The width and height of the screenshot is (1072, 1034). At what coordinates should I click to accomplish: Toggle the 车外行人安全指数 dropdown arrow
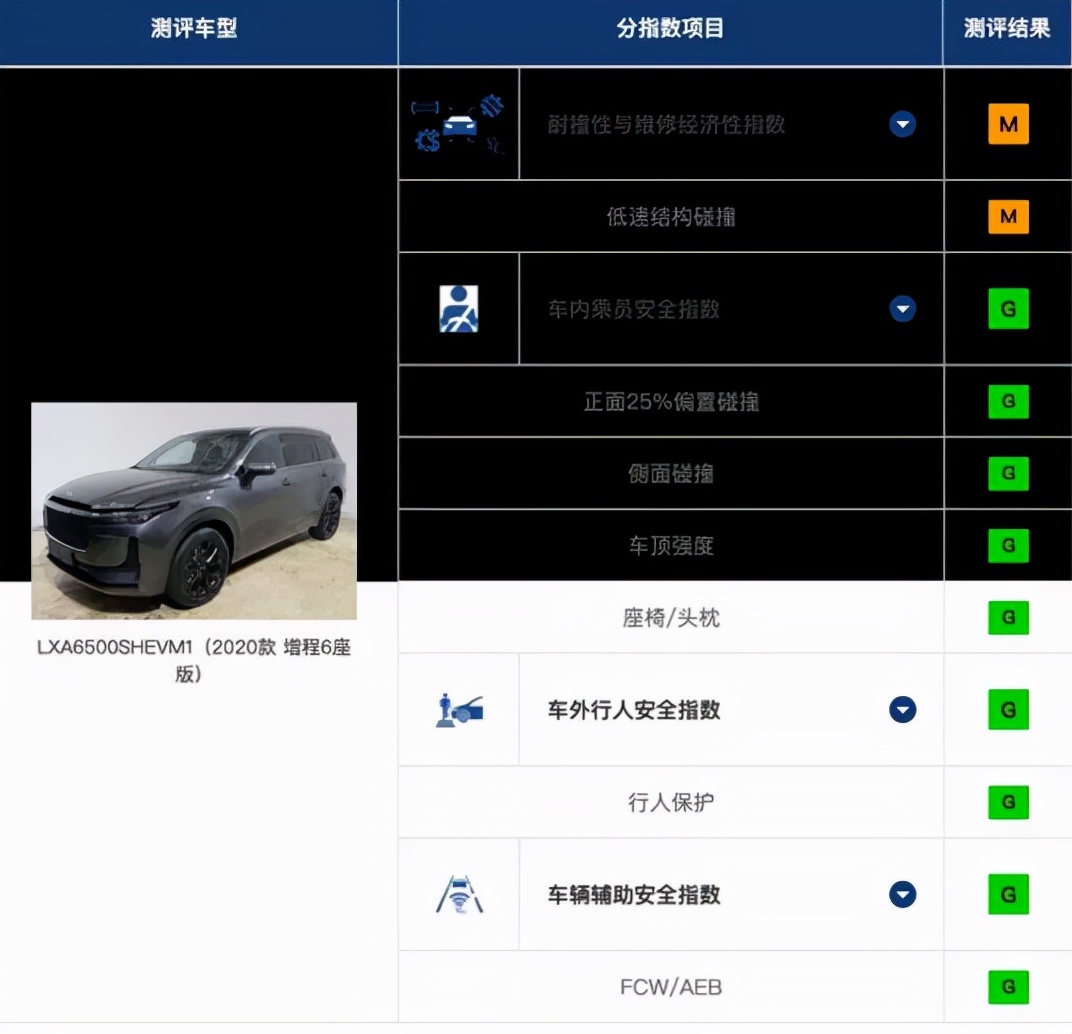[902, 710]
